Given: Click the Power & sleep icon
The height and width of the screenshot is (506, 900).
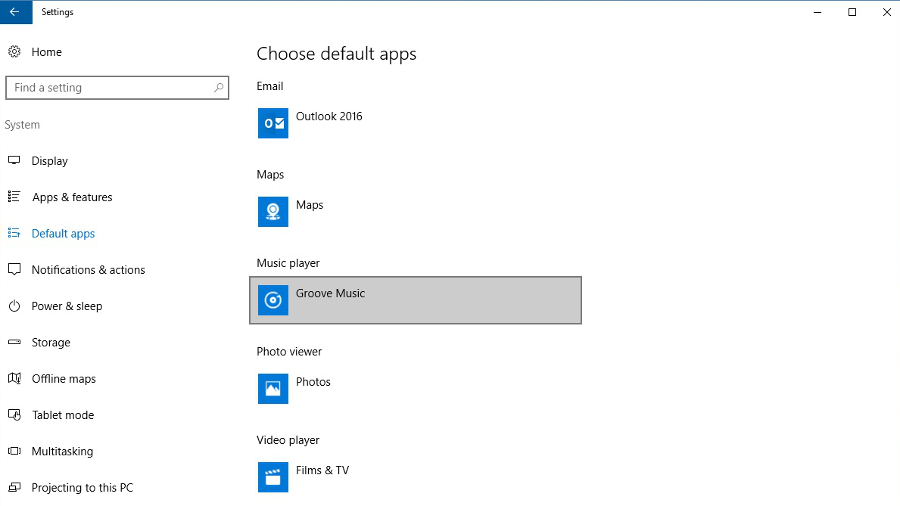Looking at the screenshot, I should coord(14,306).
